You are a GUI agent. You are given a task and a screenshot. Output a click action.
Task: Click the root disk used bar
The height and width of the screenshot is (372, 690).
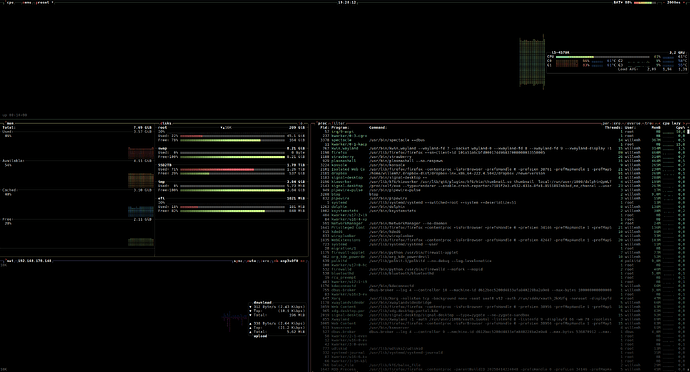[232, 136]
